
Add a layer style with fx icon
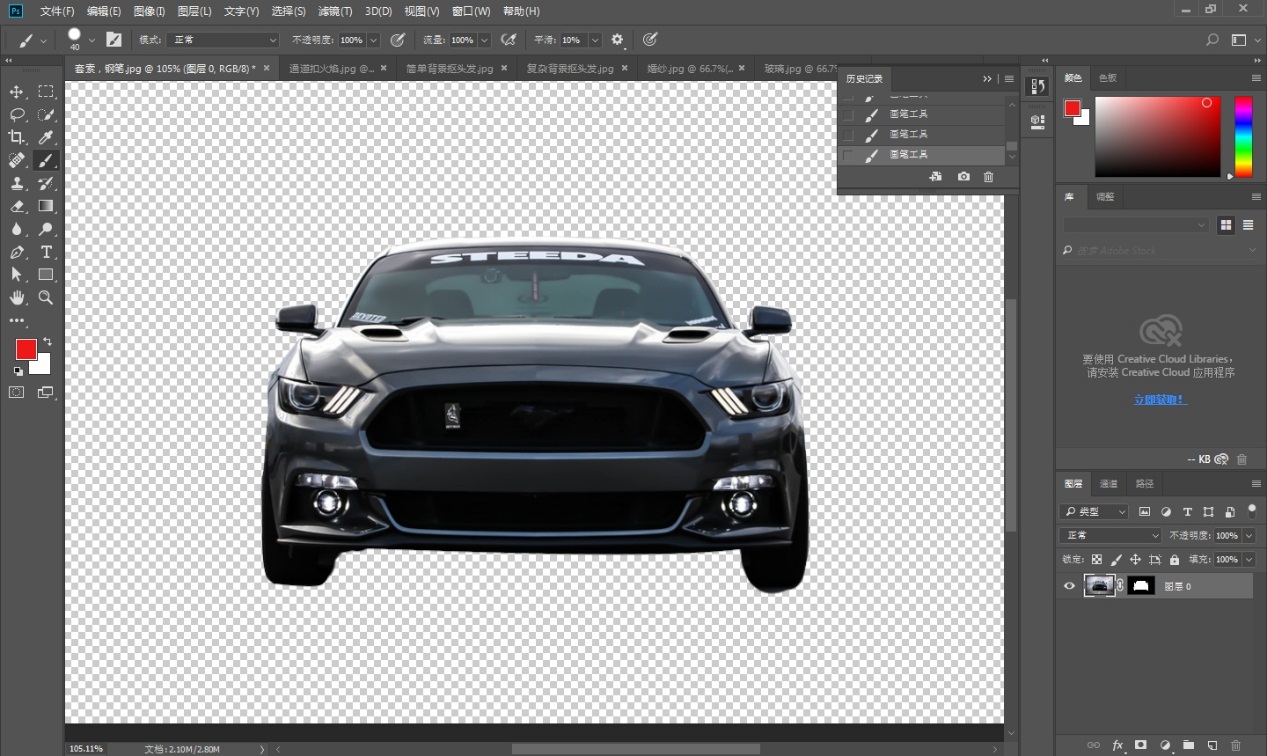coord(1118,745)
